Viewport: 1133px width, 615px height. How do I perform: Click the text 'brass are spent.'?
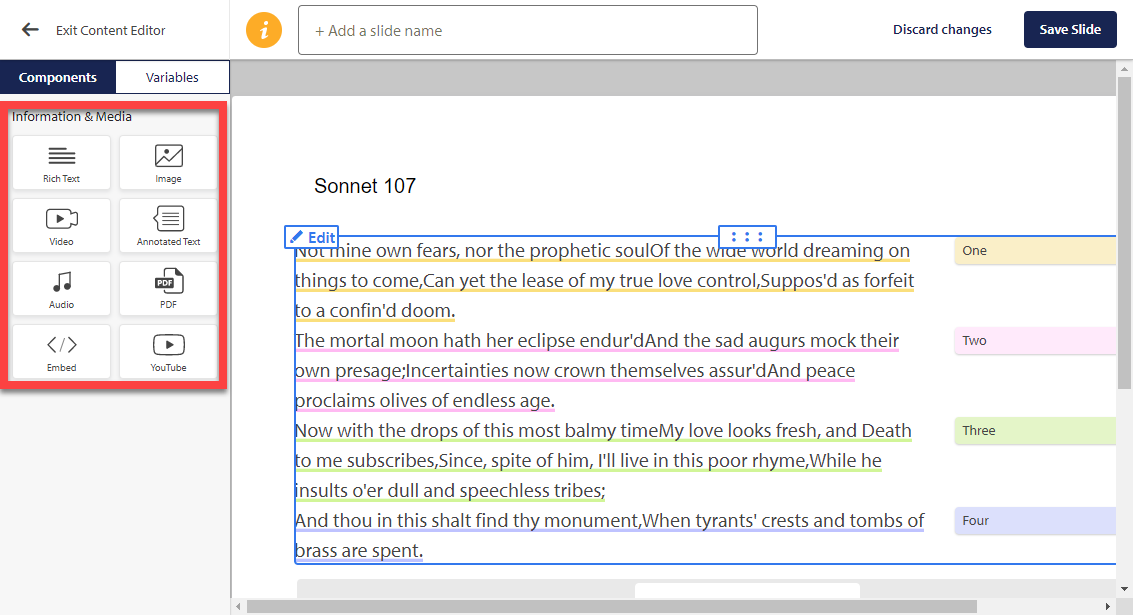[x=358, y=551]
